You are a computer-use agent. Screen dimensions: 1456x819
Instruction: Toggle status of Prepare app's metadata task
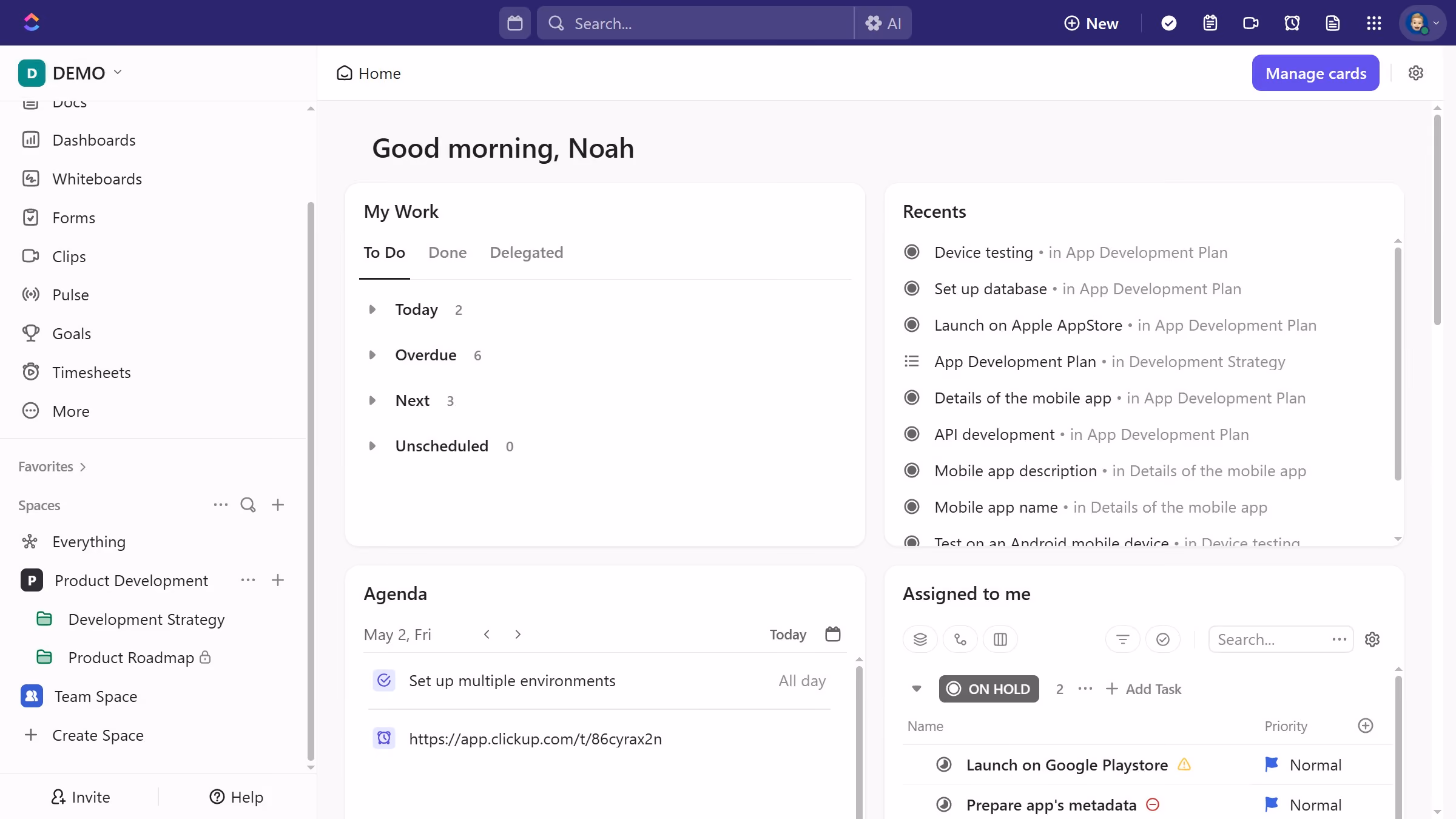944,804
